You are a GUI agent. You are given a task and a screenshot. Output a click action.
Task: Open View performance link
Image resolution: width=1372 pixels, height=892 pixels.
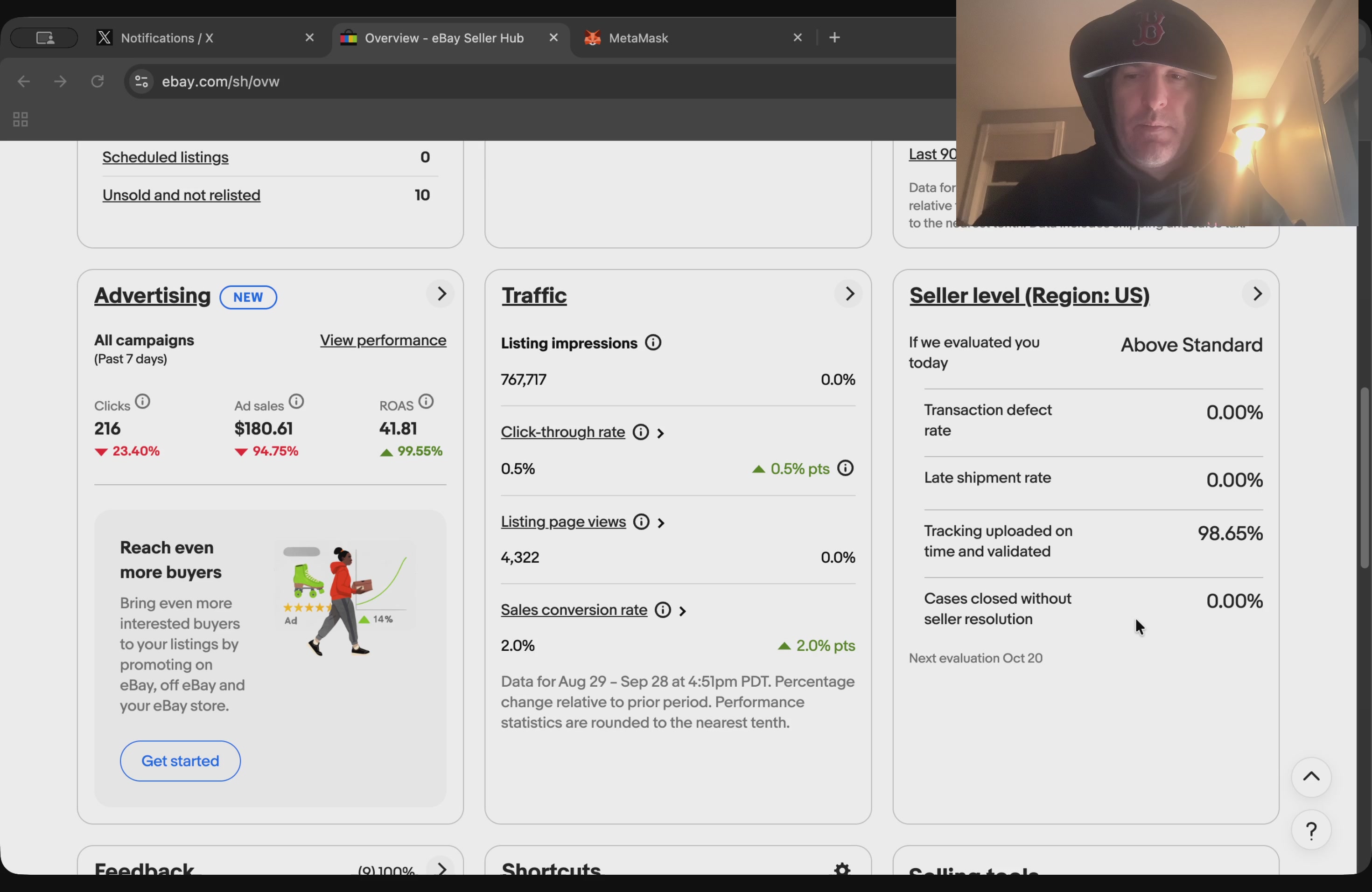(x=383, y=341)
